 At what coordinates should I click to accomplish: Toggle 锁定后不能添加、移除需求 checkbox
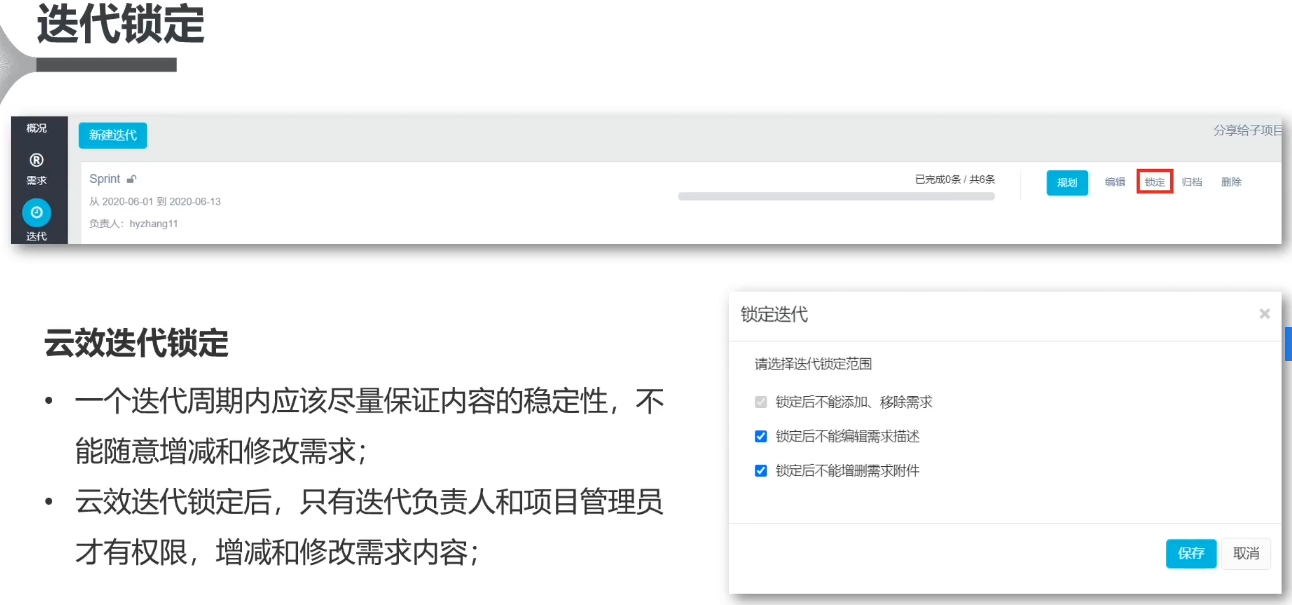[761, 402]
